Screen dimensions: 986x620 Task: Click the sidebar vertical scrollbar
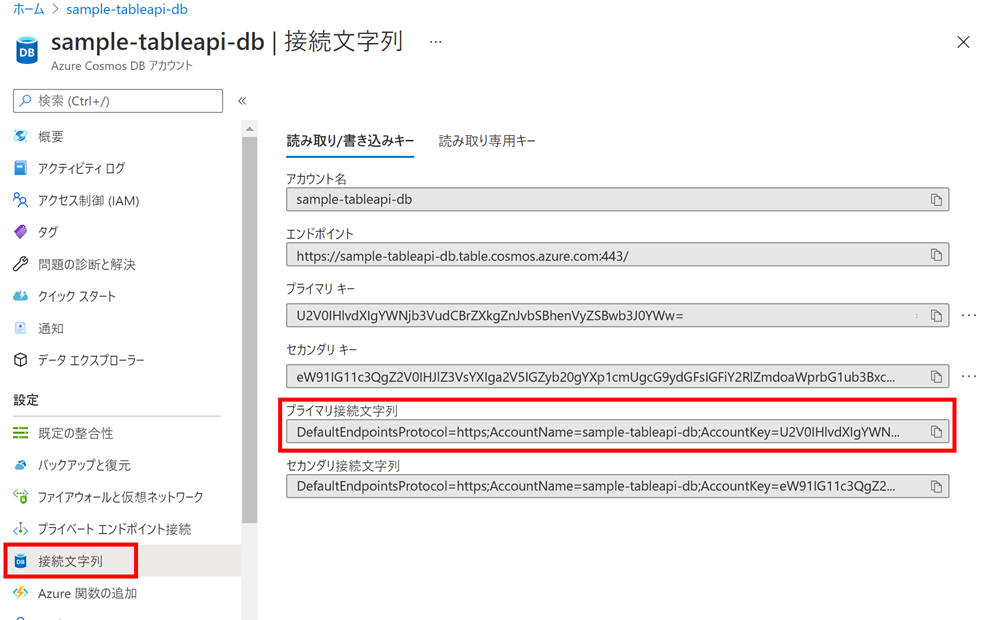coord(250,330)
